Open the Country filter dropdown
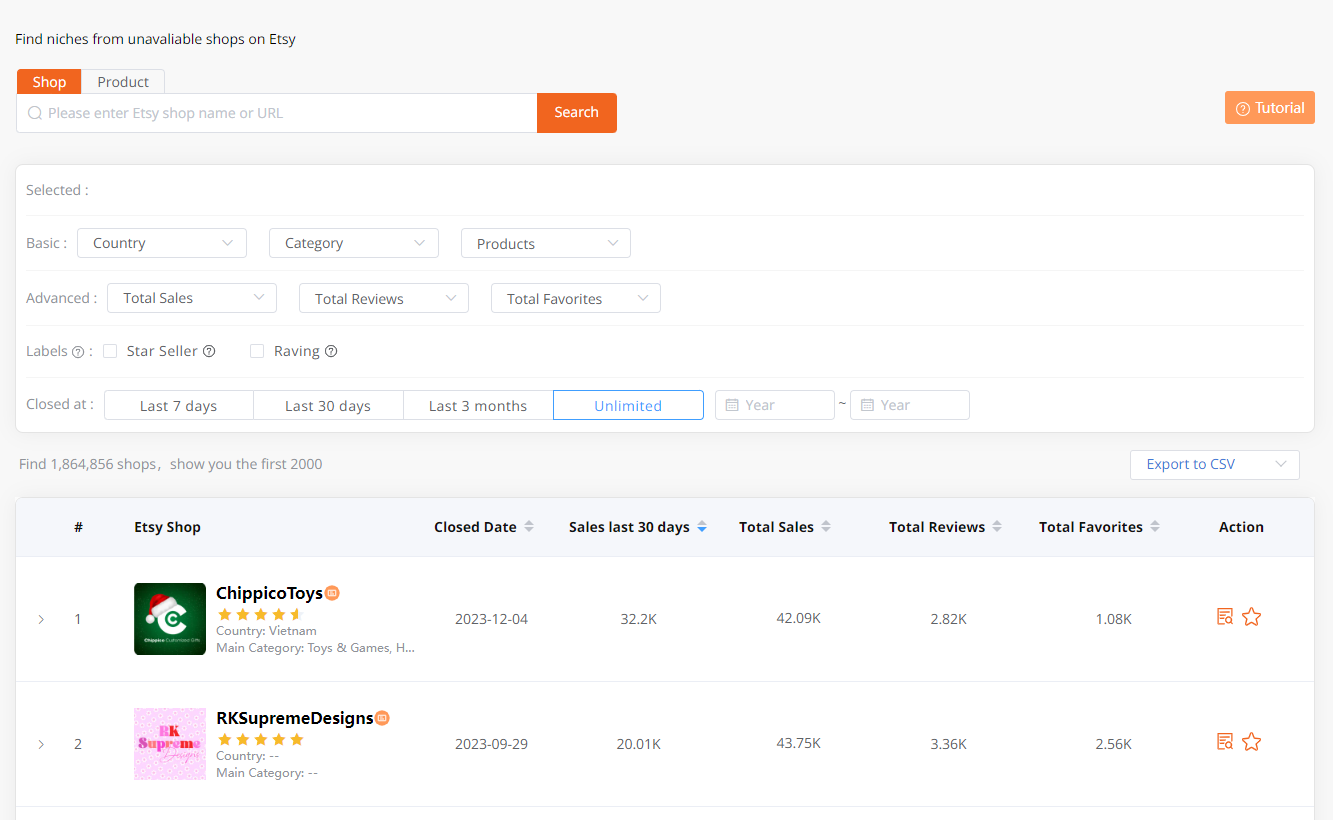1333x820 pixels. point(161,243)
